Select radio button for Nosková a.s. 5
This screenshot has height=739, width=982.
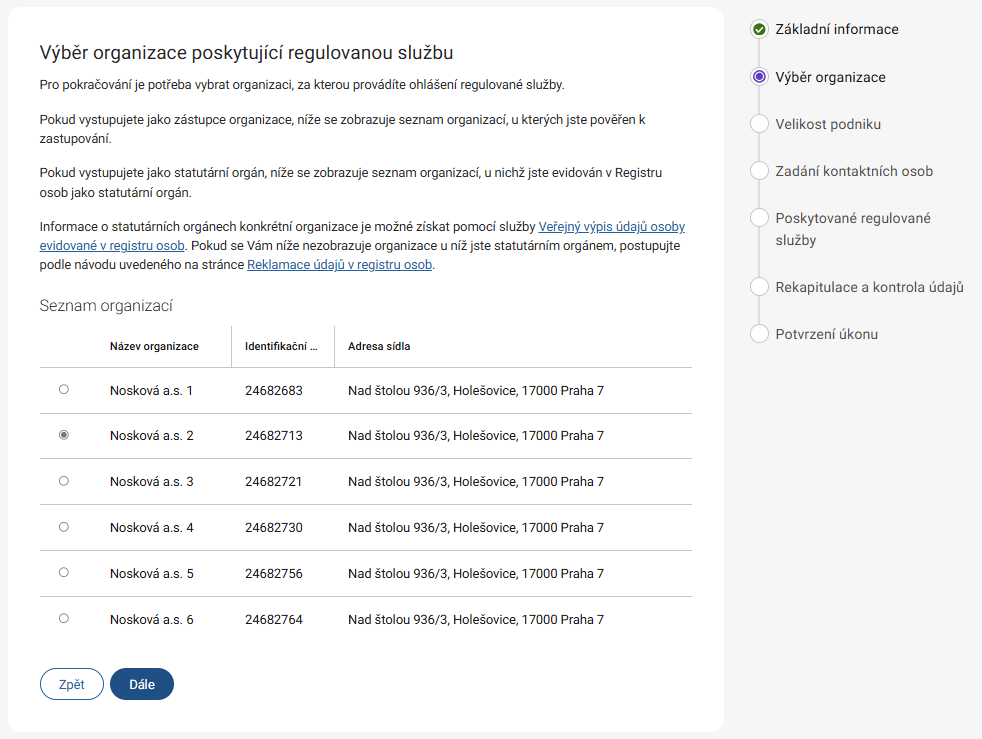pyautogui.click(x=64, y=573)
